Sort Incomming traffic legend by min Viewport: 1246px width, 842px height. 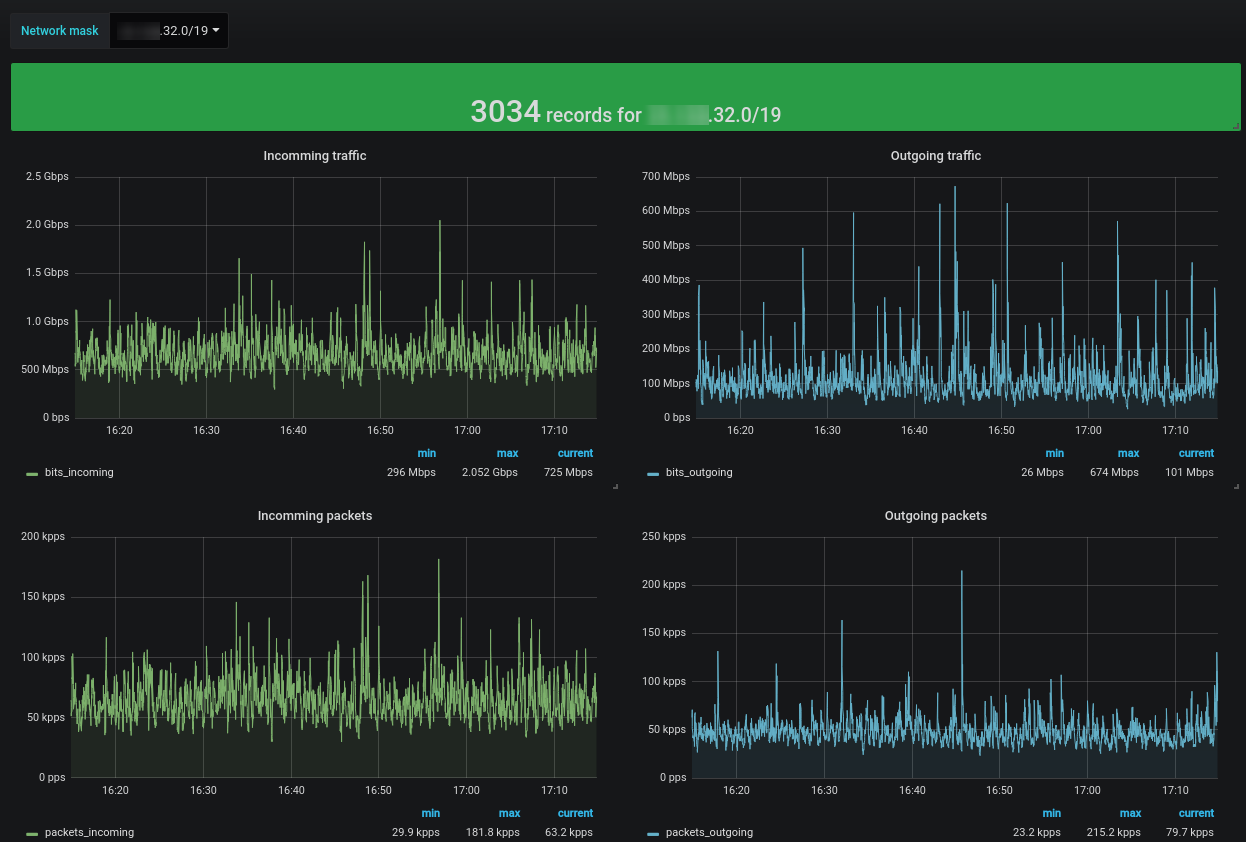tap(426, 454)
